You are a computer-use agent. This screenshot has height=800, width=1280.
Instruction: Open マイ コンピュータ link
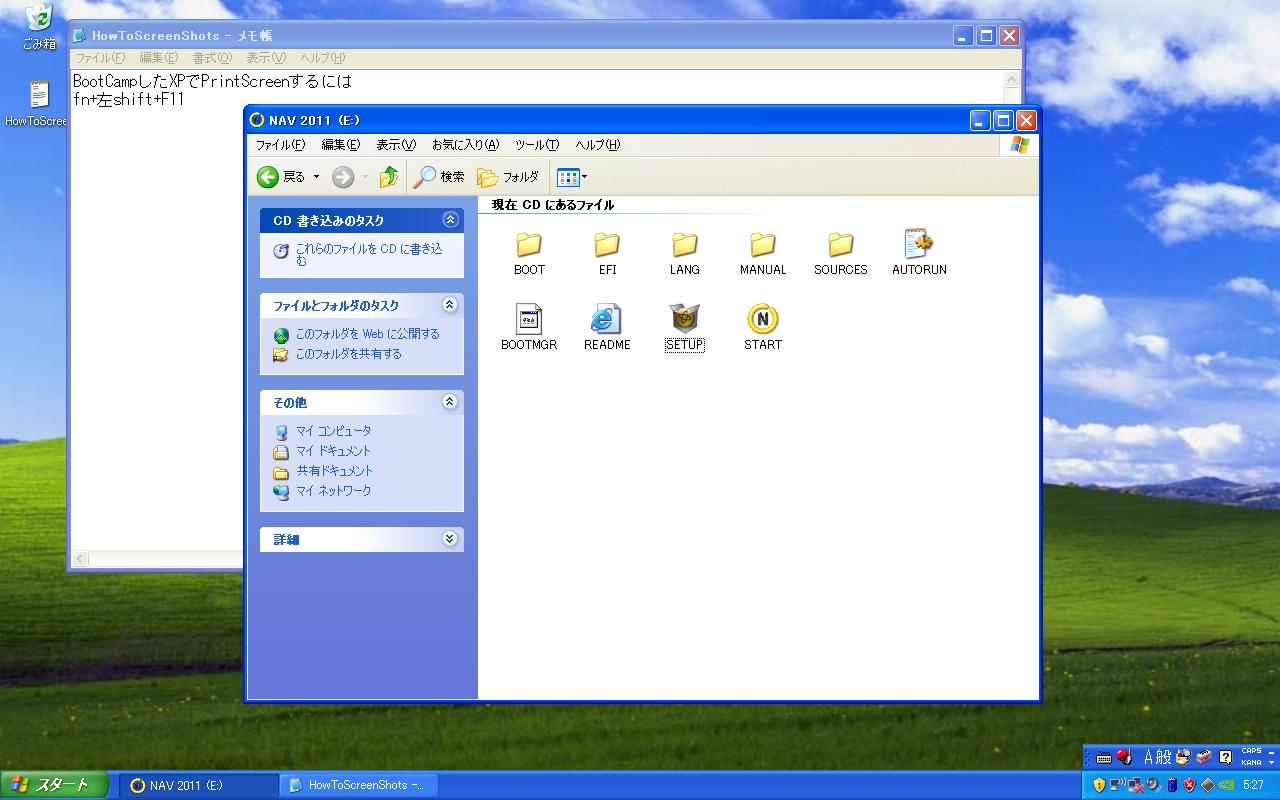[333, 431]
